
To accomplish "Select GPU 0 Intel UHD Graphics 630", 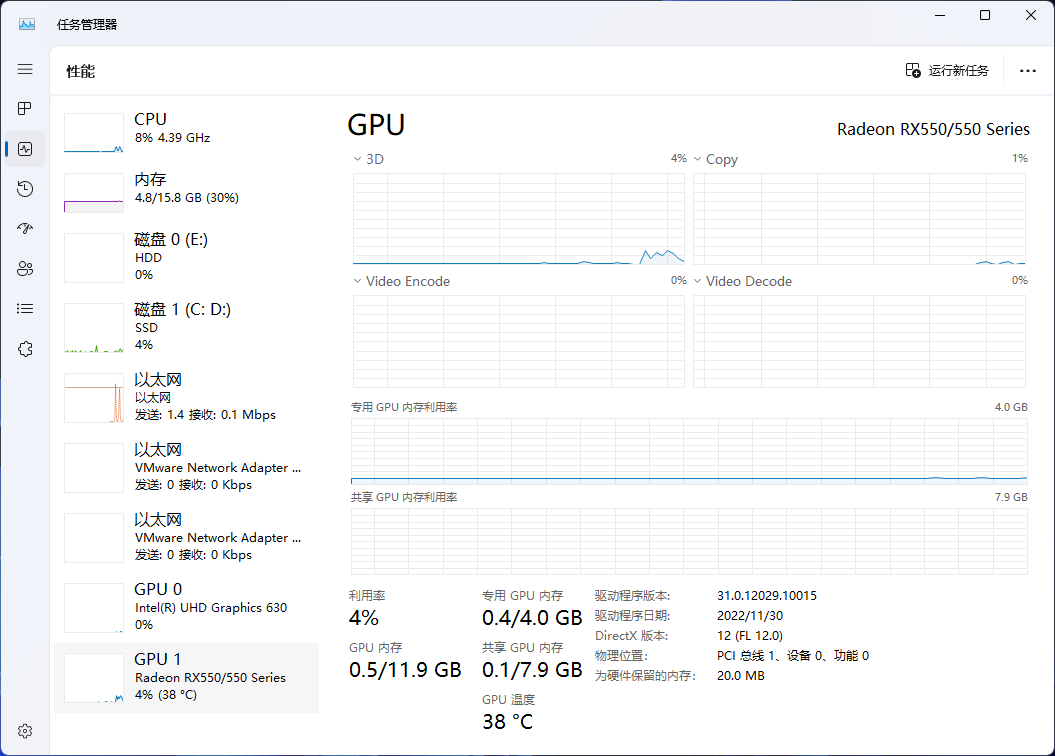I will [186, 607].
